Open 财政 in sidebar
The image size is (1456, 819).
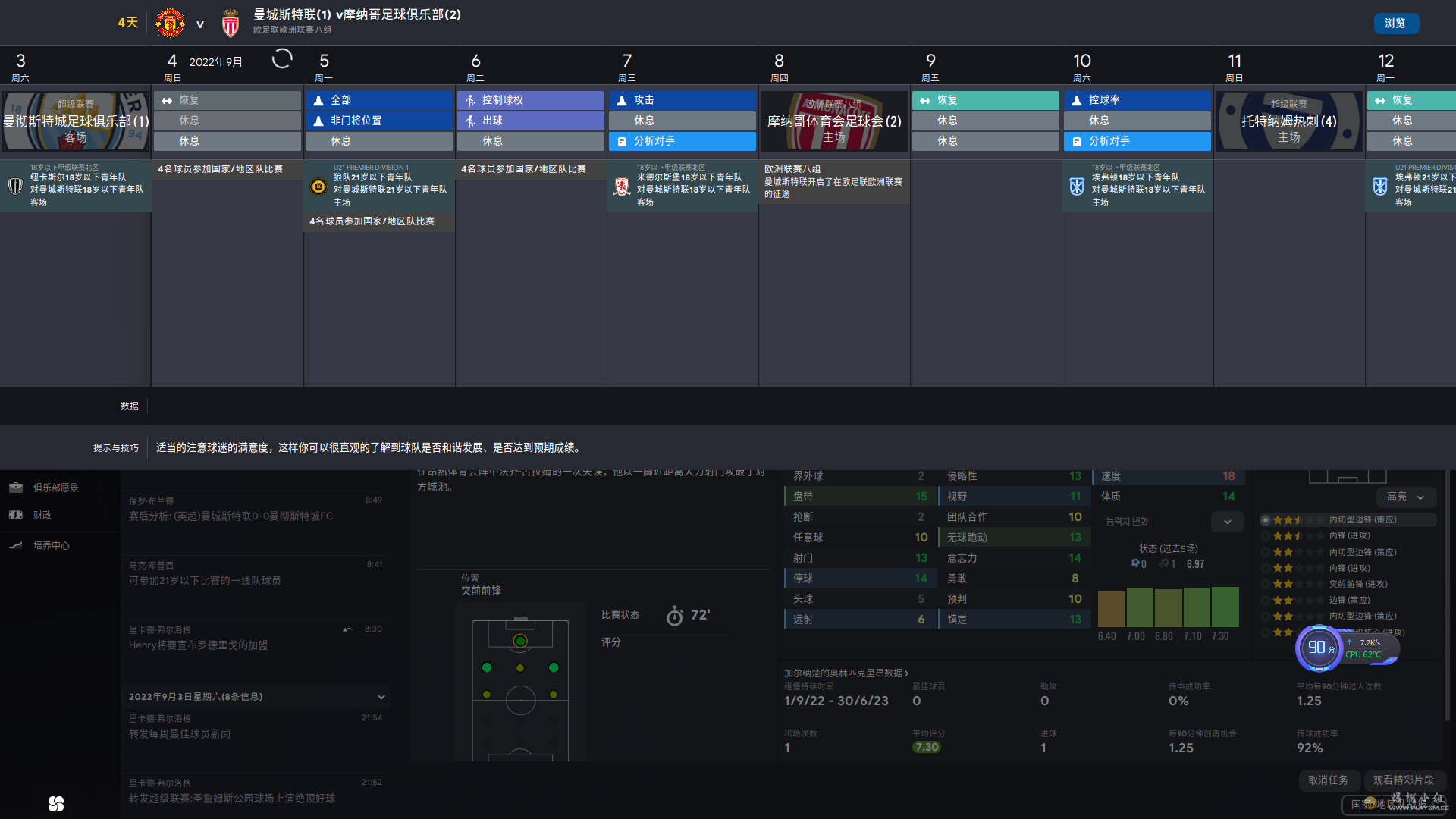pyautogui.click(x=42, y=515)
